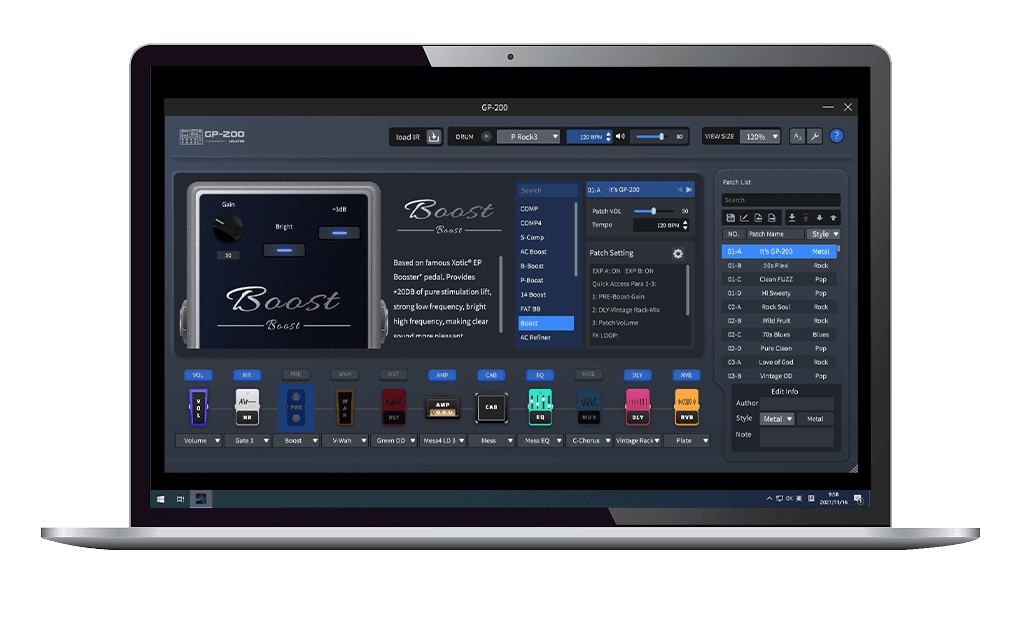
Task: Choose B-Boost in the effect list
Action: tap(532, 266)
